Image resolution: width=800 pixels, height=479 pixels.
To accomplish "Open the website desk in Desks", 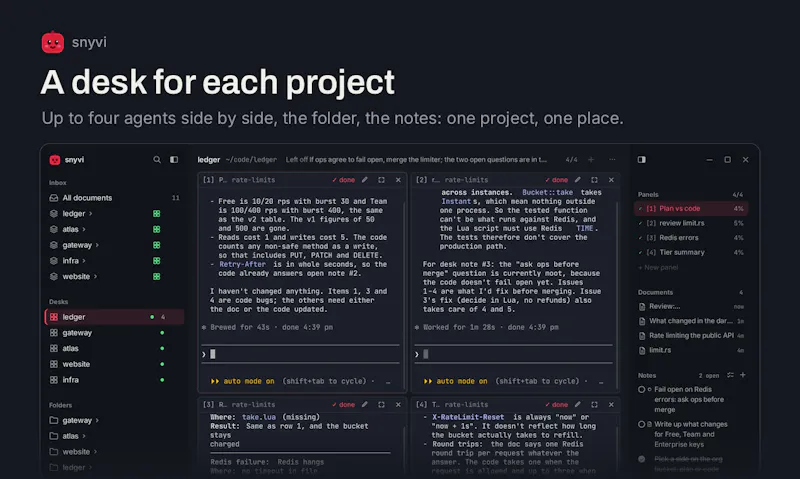I will point(114,364).
